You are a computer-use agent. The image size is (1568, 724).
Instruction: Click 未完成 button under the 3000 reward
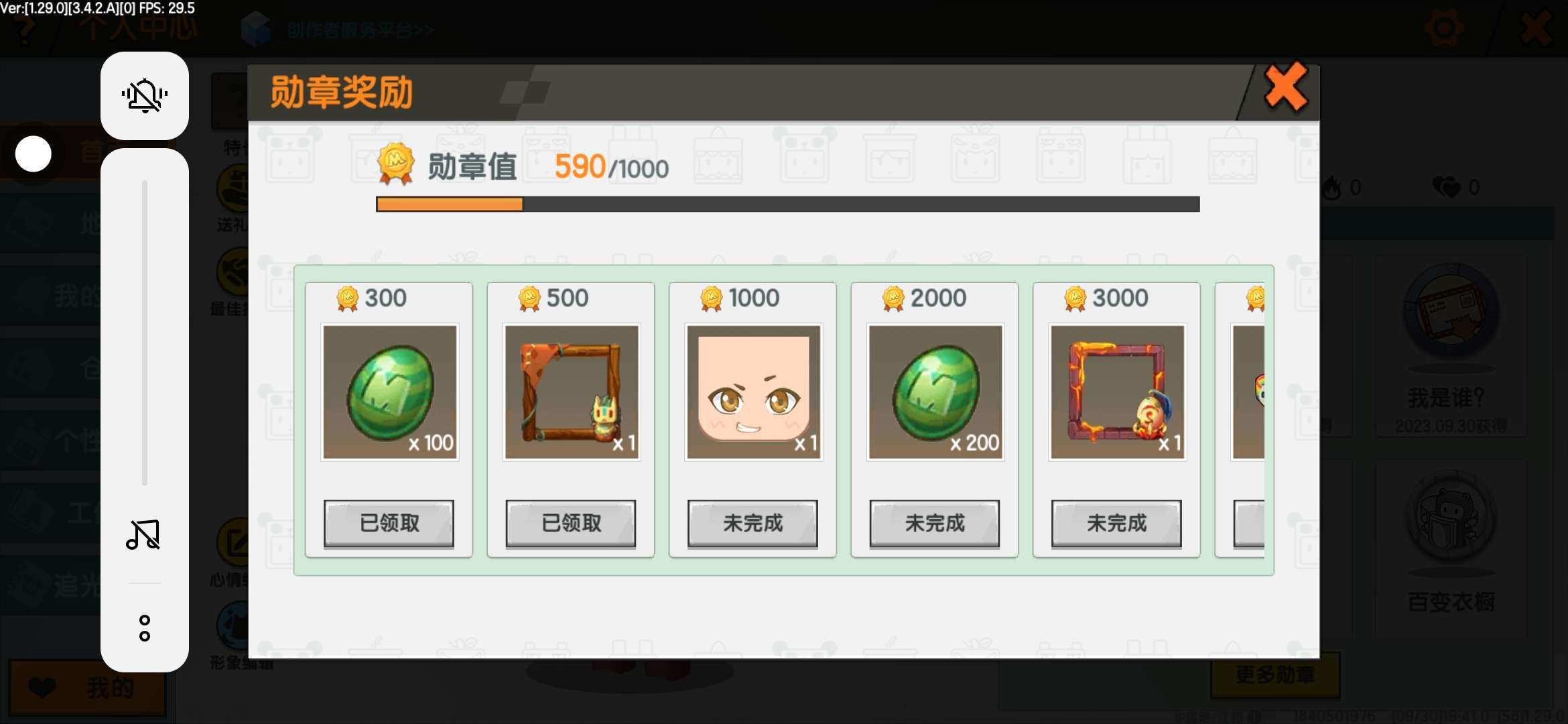1116,524
